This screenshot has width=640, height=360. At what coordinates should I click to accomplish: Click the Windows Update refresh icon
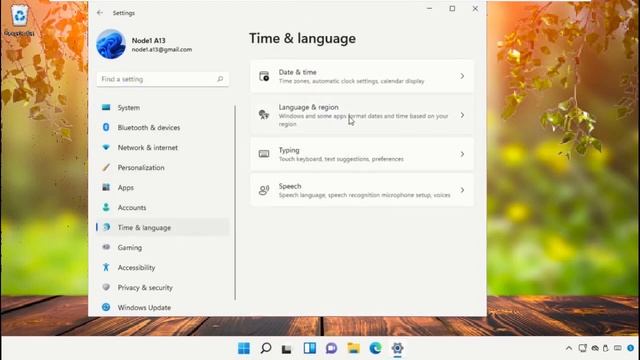point(106,307)
